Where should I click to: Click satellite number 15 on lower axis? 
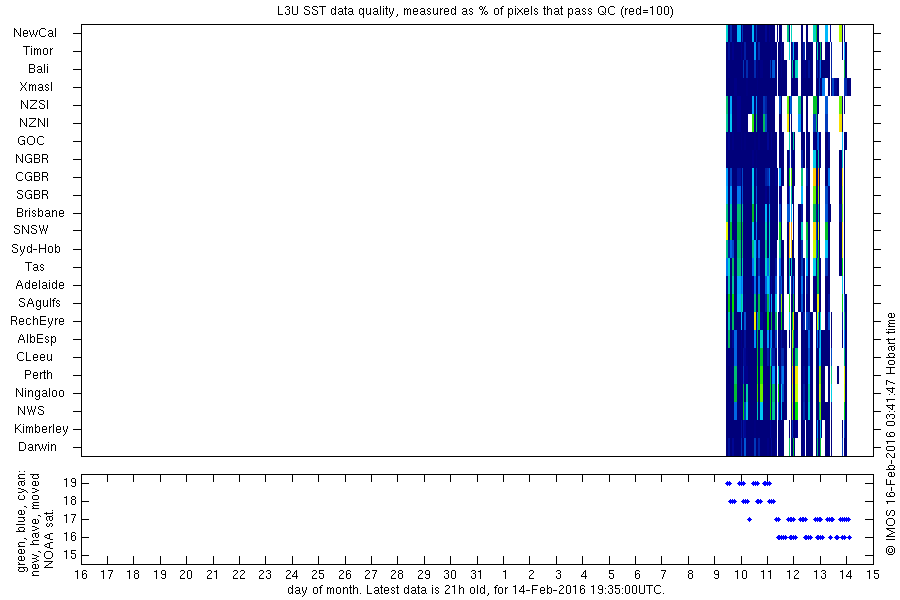point(70,555)
